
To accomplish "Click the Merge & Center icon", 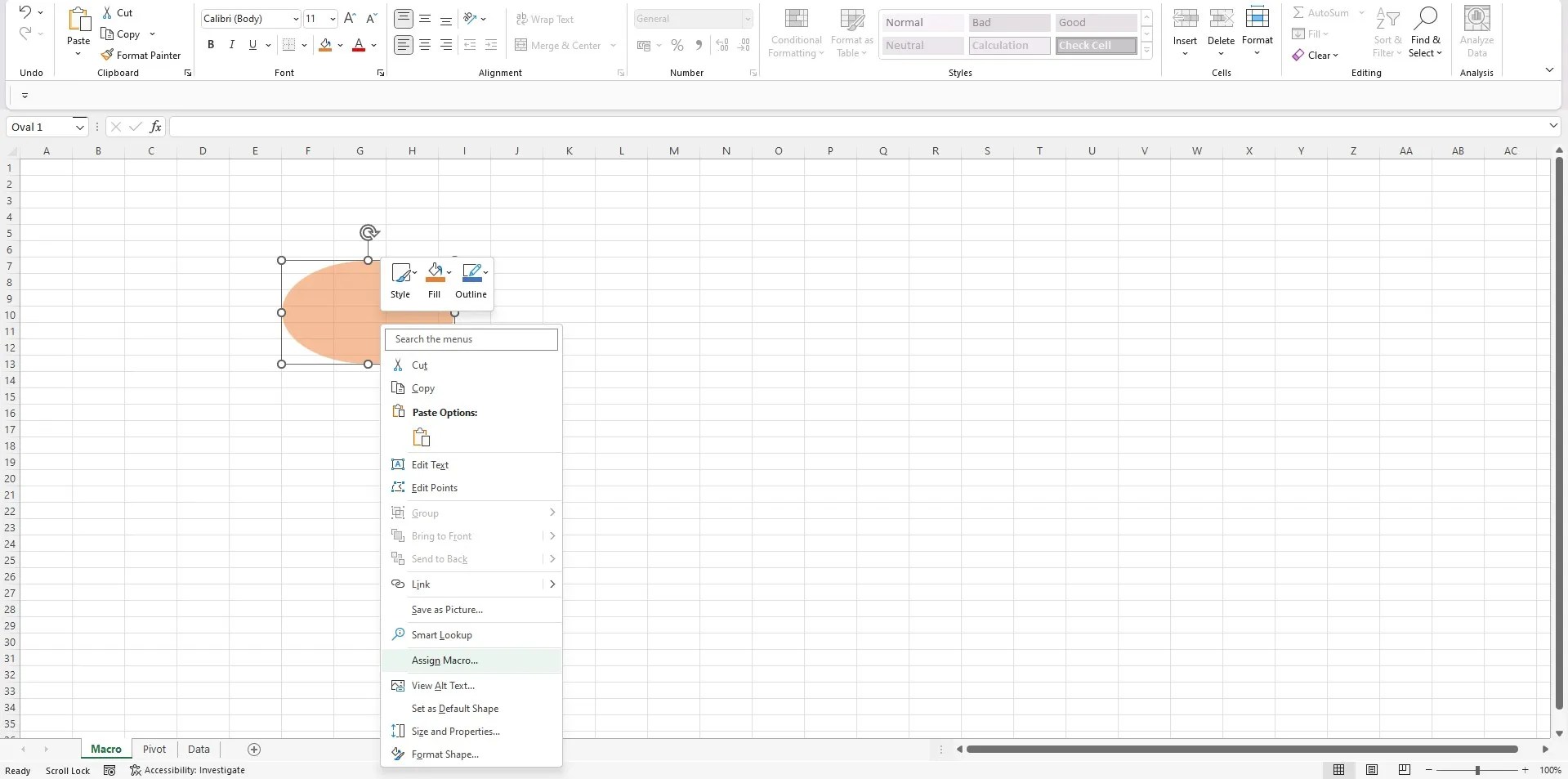I will click(x=521, y=45).
